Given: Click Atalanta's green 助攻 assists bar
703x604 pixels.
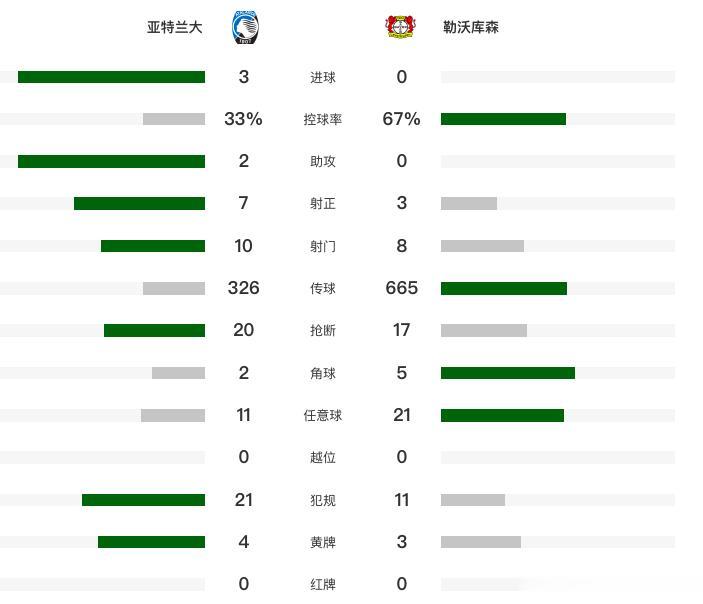Looking at the screenshot, I should point(111,161).
